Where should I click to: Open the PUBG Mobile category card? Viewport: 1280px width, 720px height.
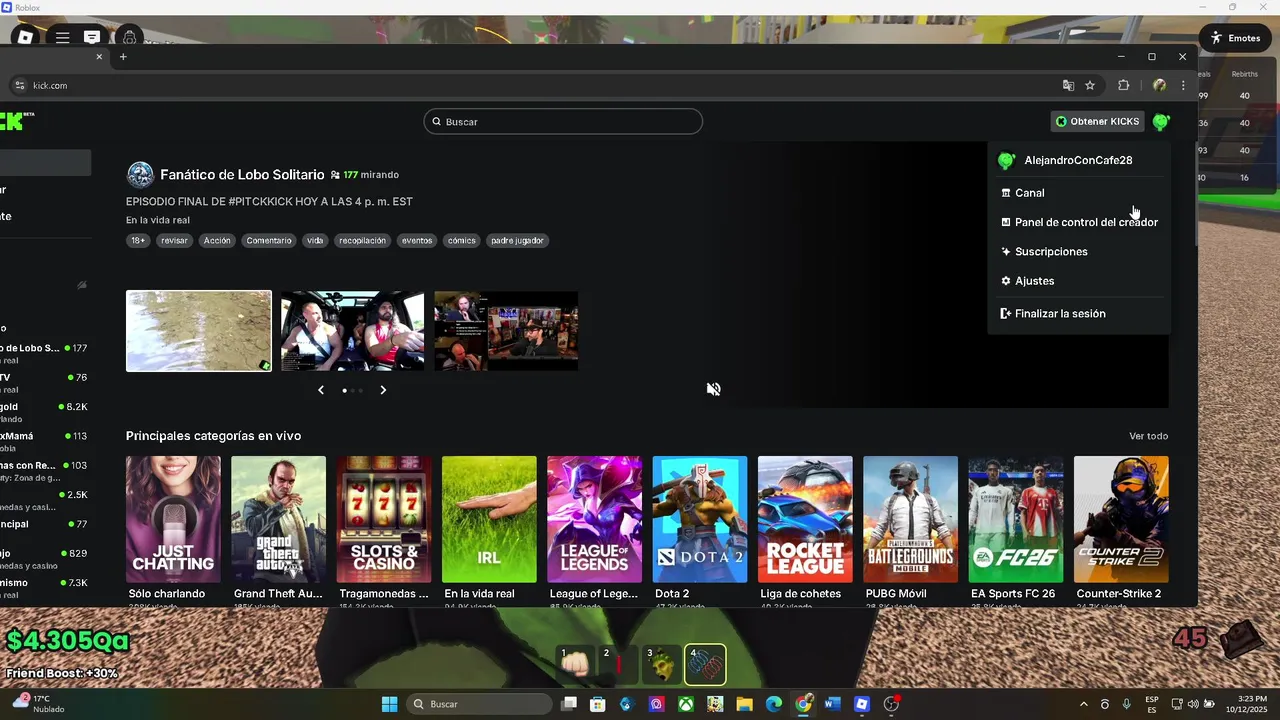coord(910,519)
